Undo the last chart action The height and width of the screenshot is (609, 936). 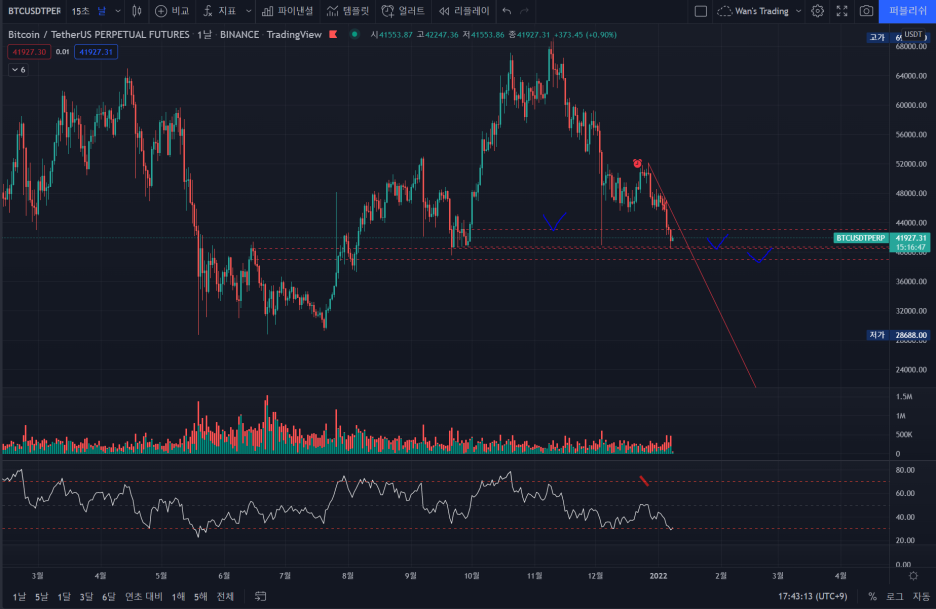point(507,11)
